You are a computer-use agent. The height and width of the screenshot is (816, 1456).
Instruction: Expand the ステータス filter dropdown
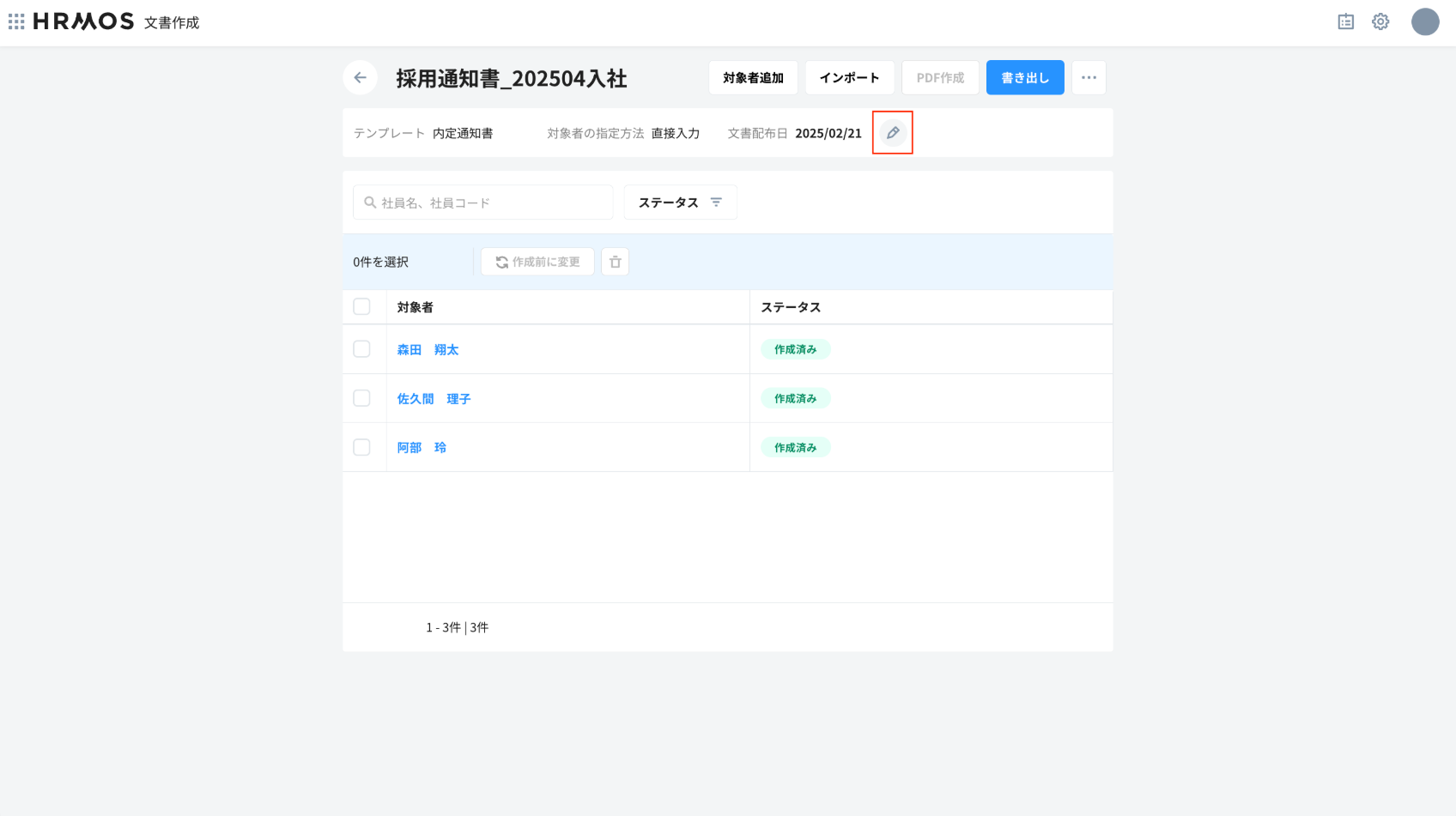tap(680, 202)
